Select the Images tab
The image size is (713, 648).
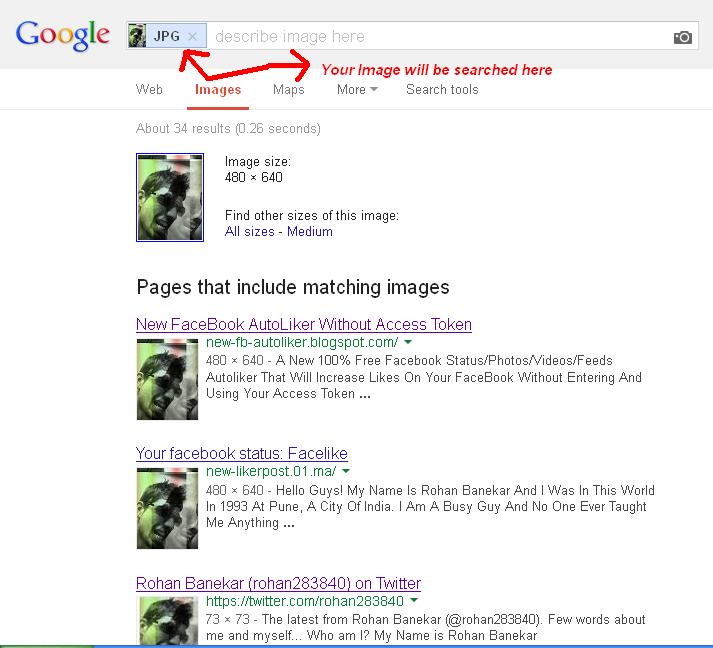pos(218,90)
